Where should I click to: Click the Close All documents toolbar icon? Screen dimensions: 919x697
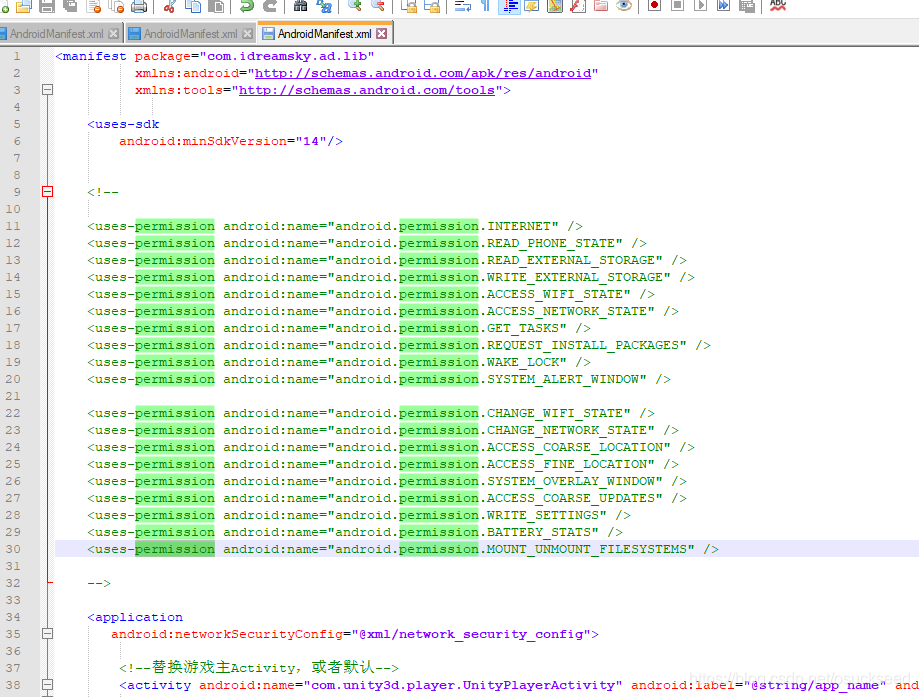pyautogui.click(x=117, y=6)
